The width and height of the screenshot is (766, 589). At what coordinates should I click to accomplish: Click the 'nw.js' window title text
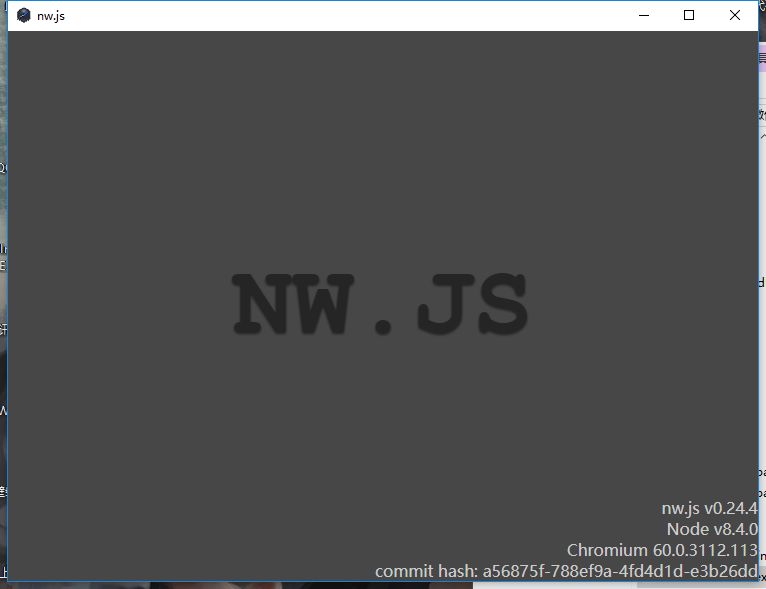coord(51,16)
